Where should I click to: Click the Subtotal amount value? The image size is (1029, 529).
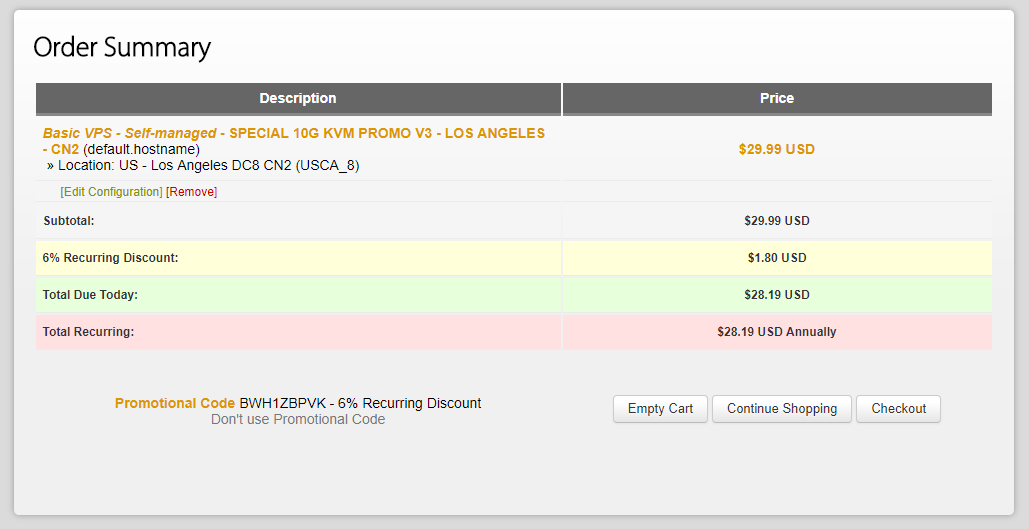pos(777,220)
